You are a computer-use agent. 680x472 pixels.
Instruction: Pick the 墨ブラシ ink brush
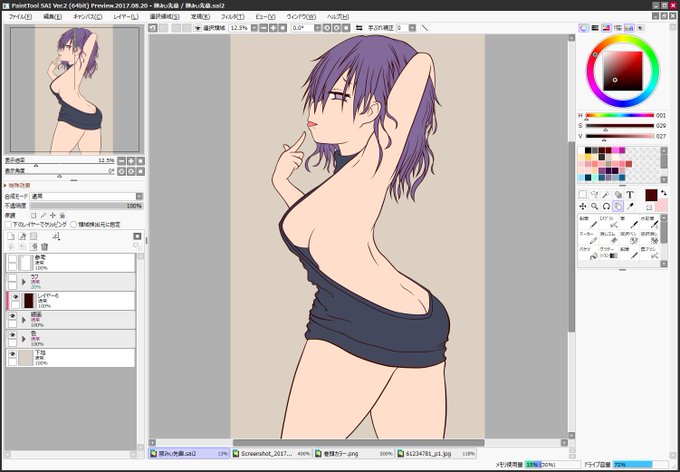pyautogui.click(x=650, y=253)
